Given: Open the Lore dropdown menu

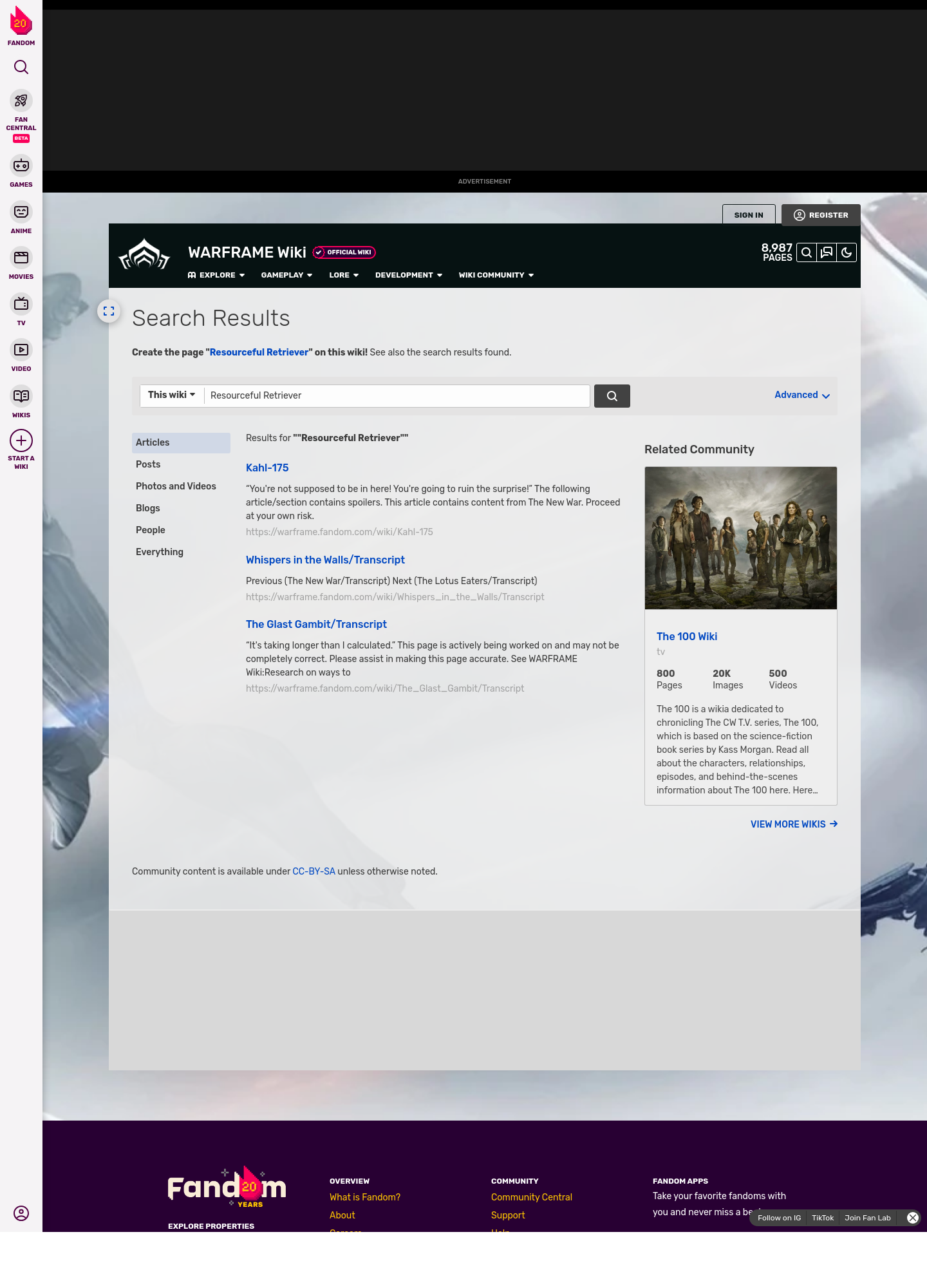Looking at the screenshot, I should [x=344, y=275].
